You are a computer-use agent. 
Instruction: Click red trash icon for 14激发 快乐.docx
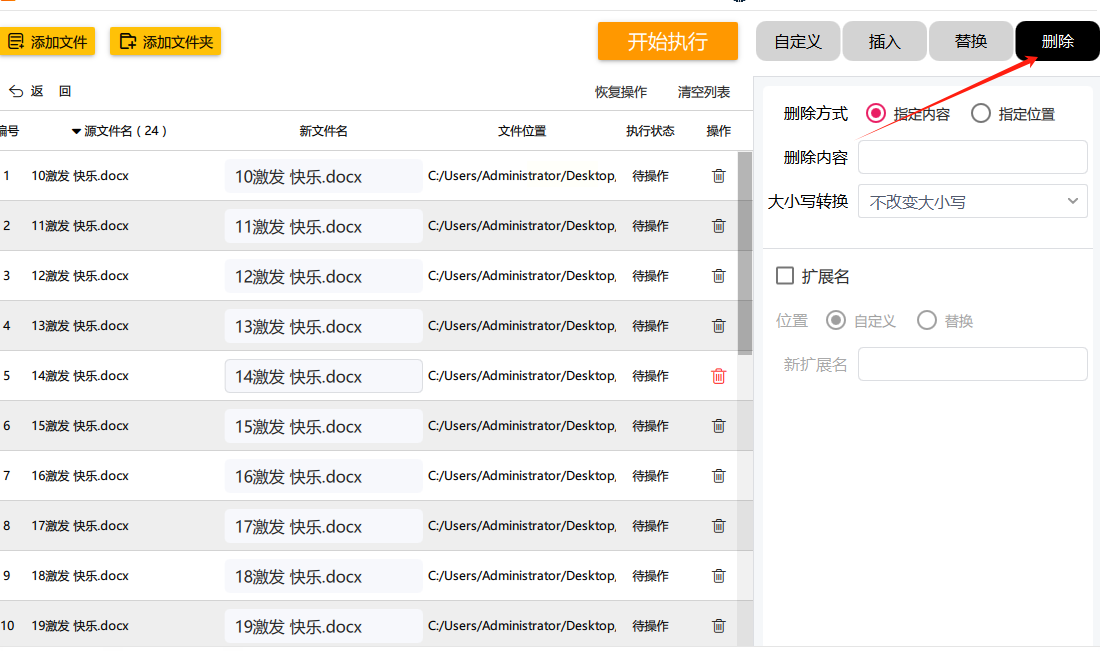pyautogui.click(x=718, y=376)
